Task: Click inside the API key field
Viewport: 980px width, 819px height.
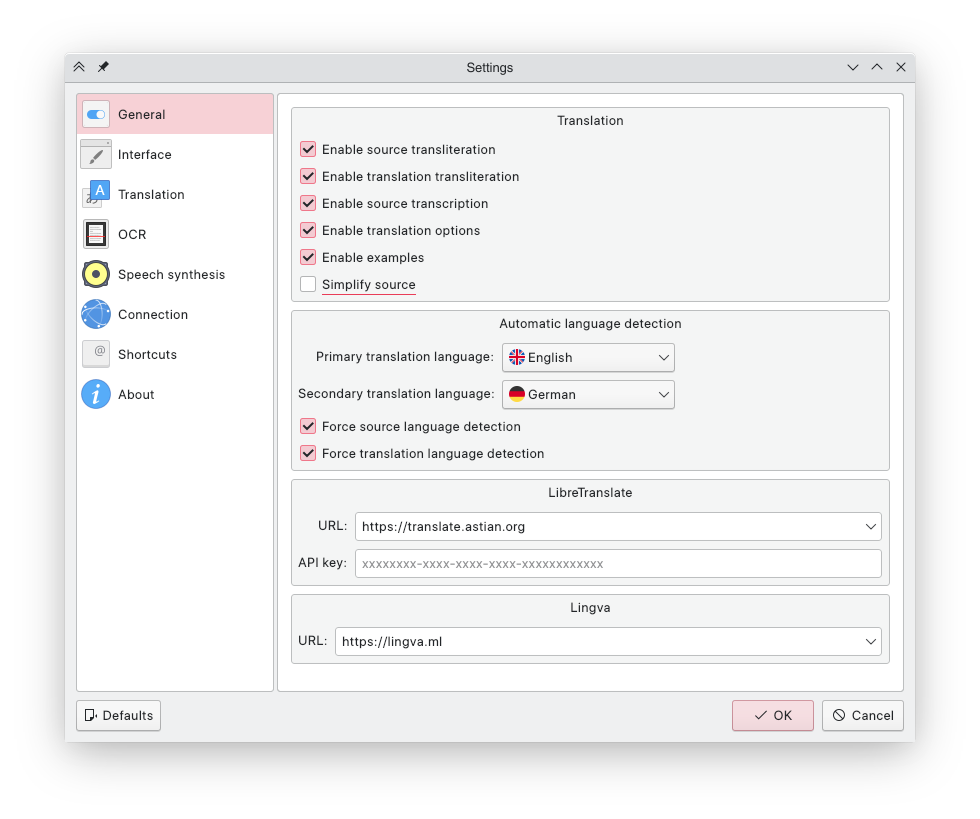Action: [618, 563]
